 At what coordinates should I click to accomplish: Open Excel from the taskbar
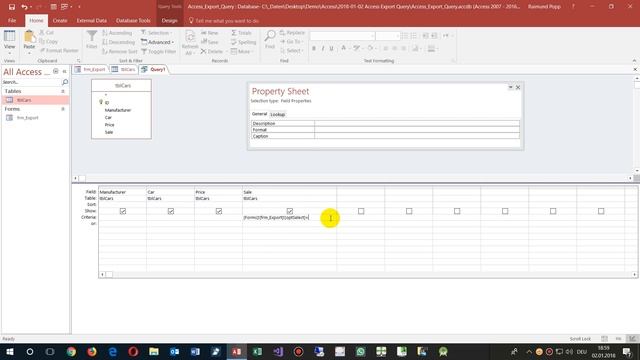click(257, 351)
